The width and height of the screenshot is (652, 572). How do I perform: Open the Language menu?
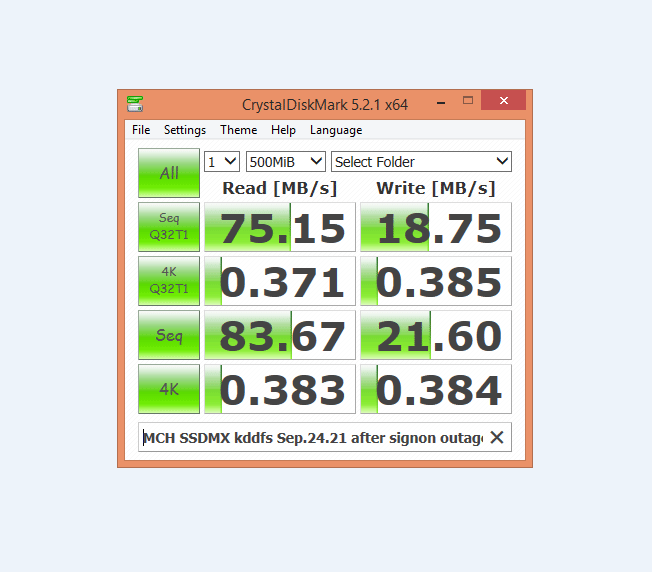[336, 130]
